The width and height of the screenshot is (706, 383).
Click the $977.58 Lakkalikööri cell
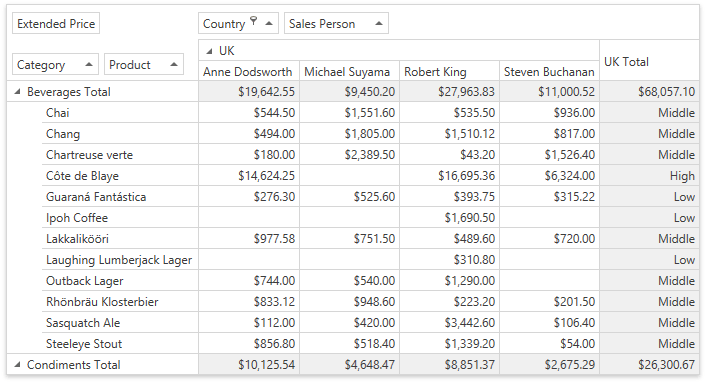[249, 239]
